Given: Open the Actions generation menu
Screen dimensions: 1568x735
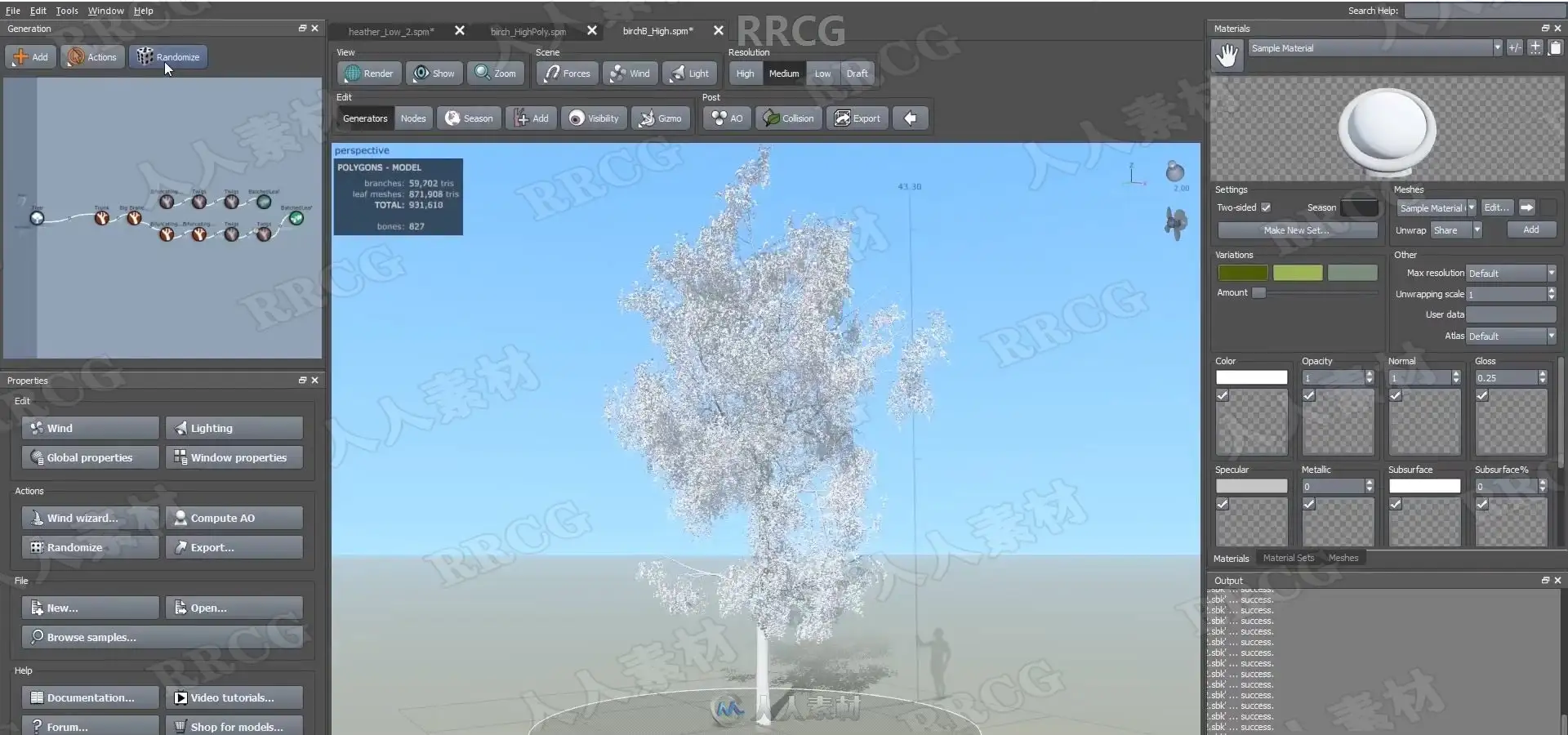Looking at the screenshot, I should (91, 56).
